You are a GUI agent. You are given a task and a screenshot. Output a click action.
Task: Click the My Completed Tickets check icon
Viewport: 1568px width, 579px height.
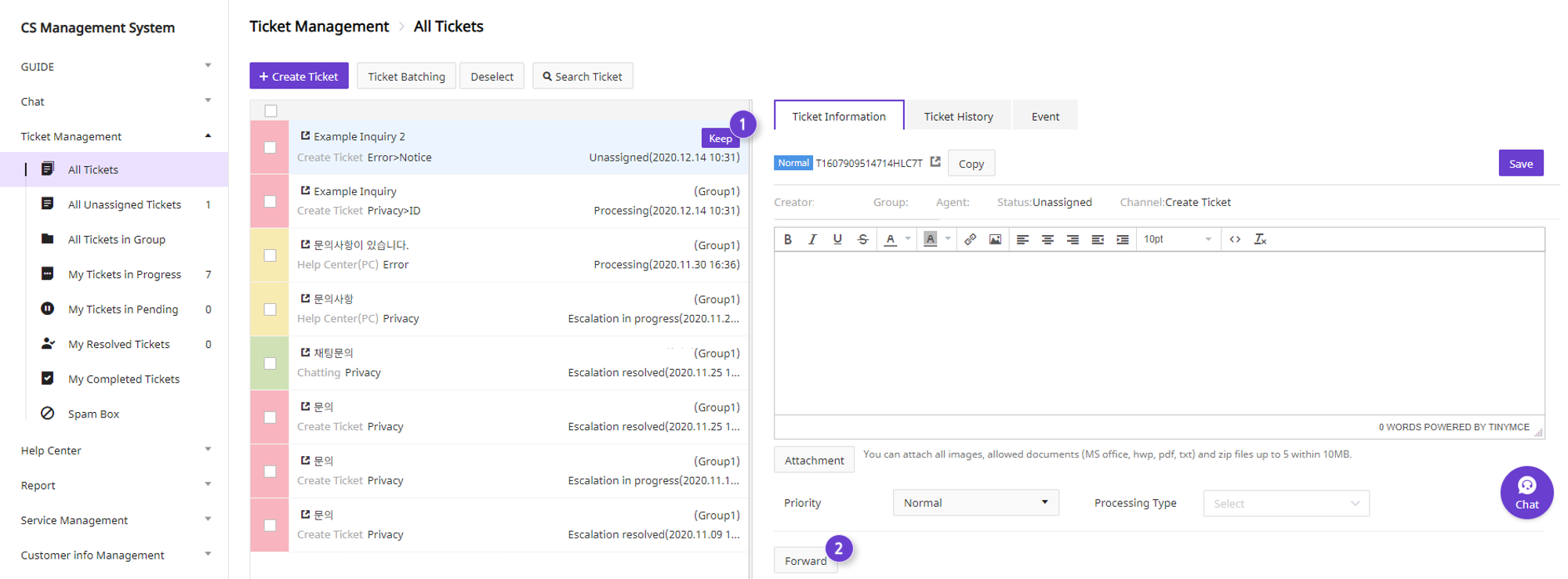tap(48, 378)
